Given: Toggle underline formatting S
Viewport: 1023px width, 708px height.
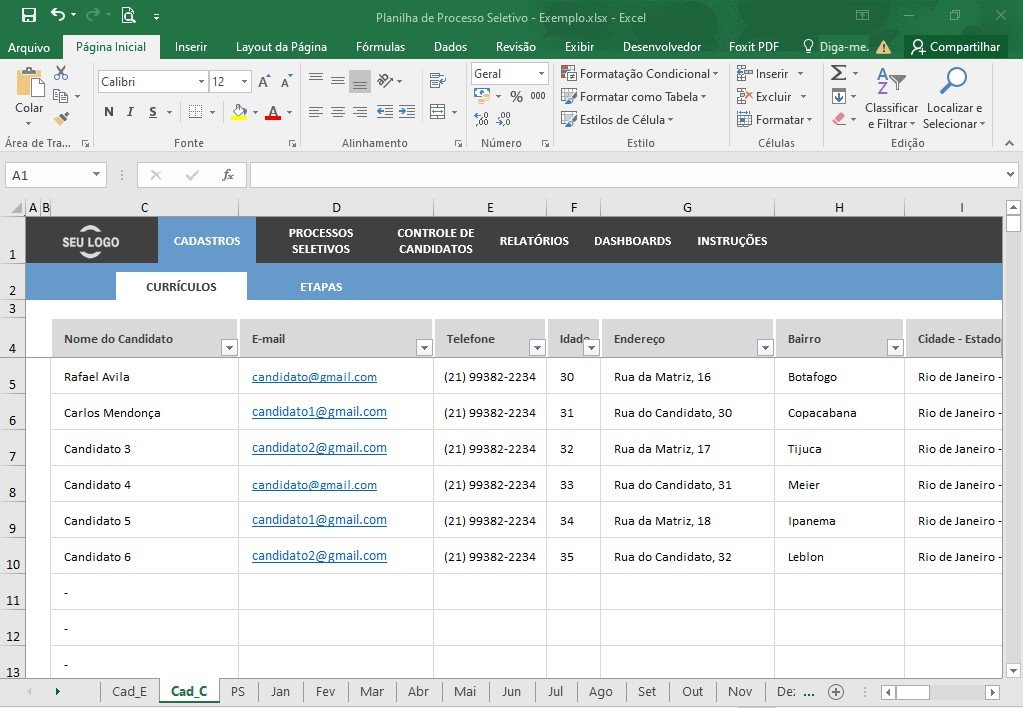Looking at the screenshot, I should point(153,112).
